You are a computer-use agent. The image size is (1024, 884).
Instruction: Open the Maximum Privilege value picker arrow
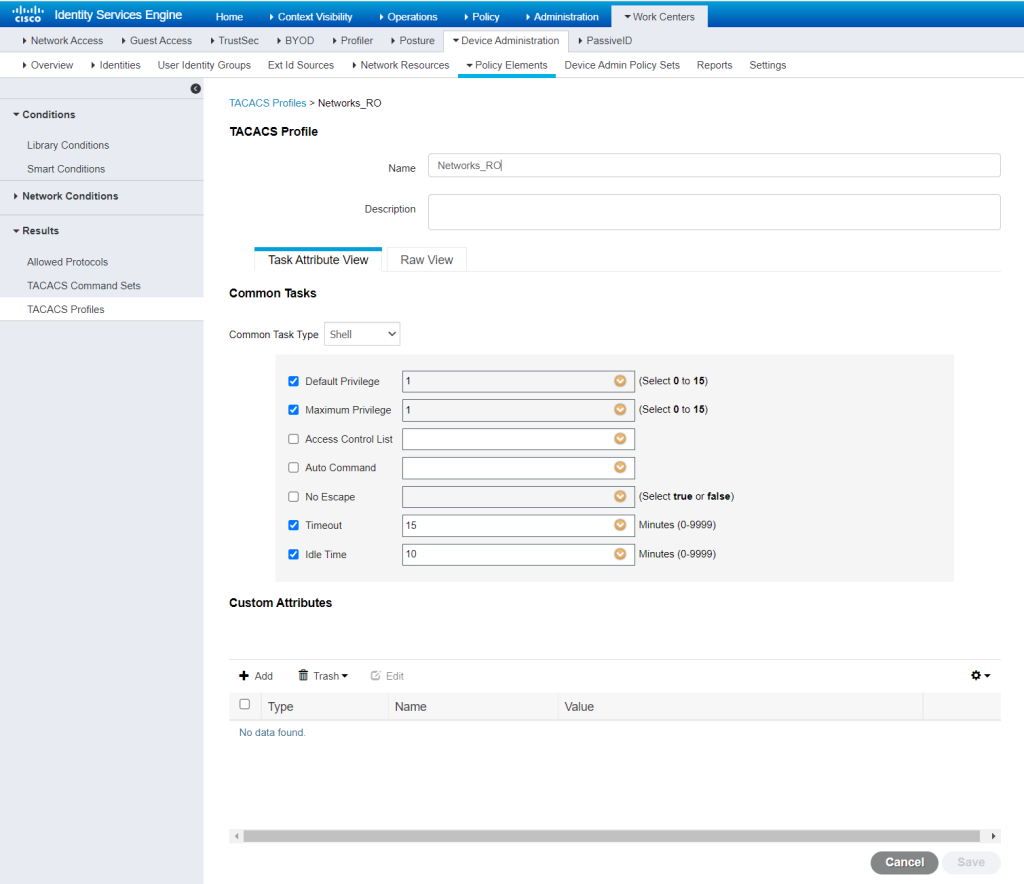click(620, 409)
